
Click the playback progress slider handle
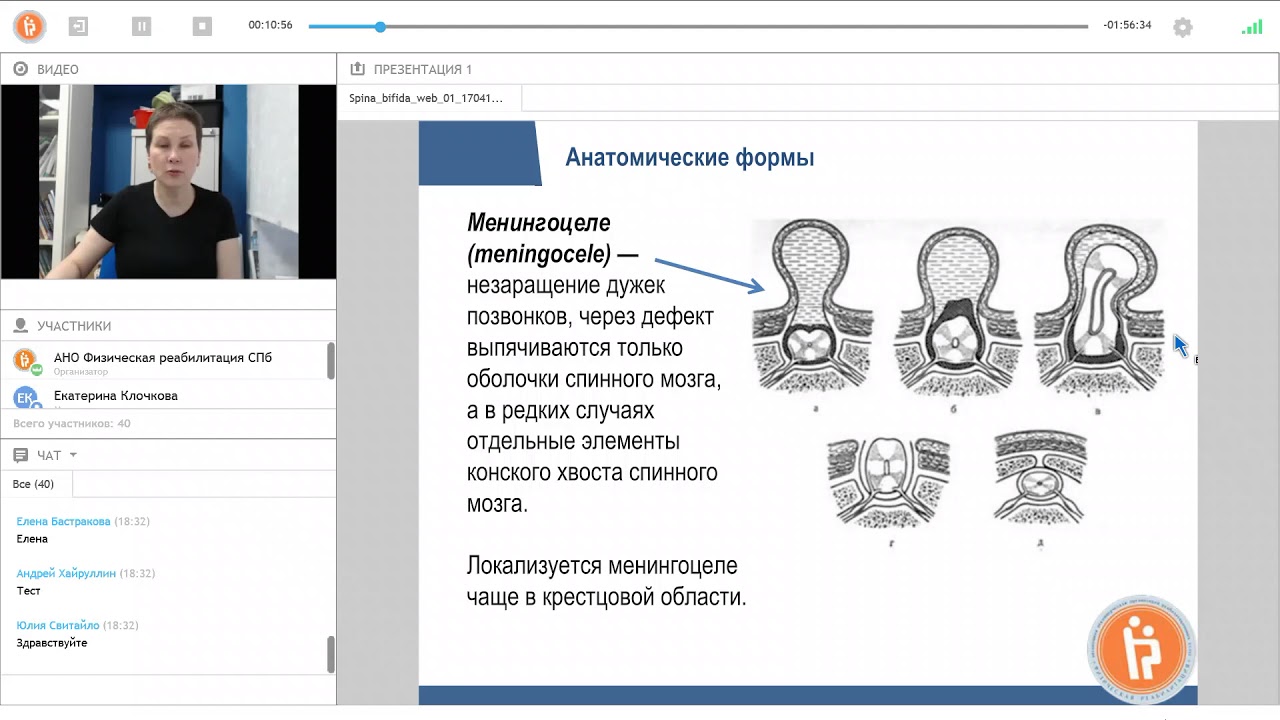click(x=380, y=26)
